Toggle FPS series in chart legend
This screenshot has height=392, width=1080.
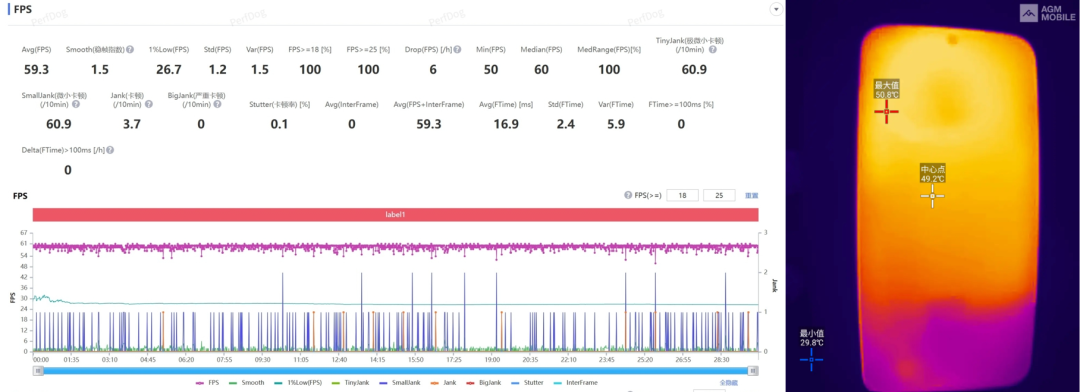(x=207, y=382)
